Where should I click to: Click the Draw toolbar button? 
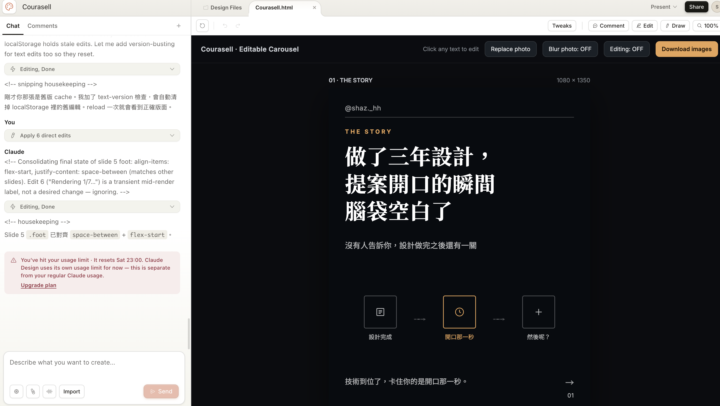pyautogui.click(x=675, y=26)
